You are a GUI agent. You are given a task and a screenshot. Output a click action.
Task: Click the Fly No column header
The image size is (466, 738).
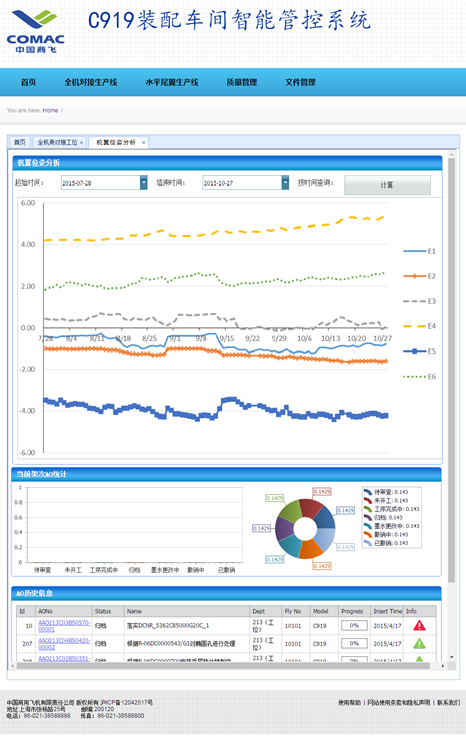296,611
